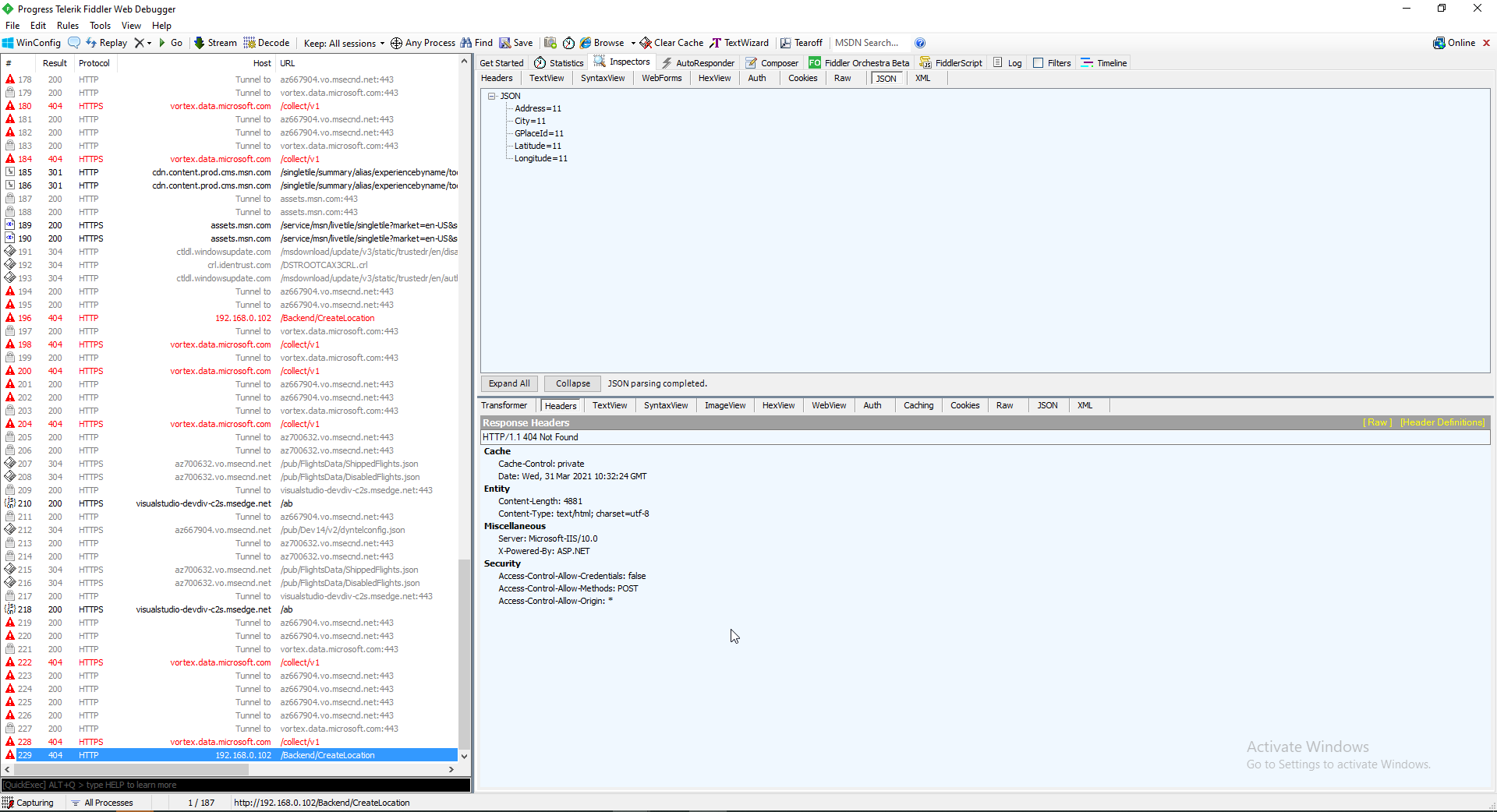Sort sessions by Result column header
The height and width of the screenshot is (812, 1497).
tap(55, 63)
